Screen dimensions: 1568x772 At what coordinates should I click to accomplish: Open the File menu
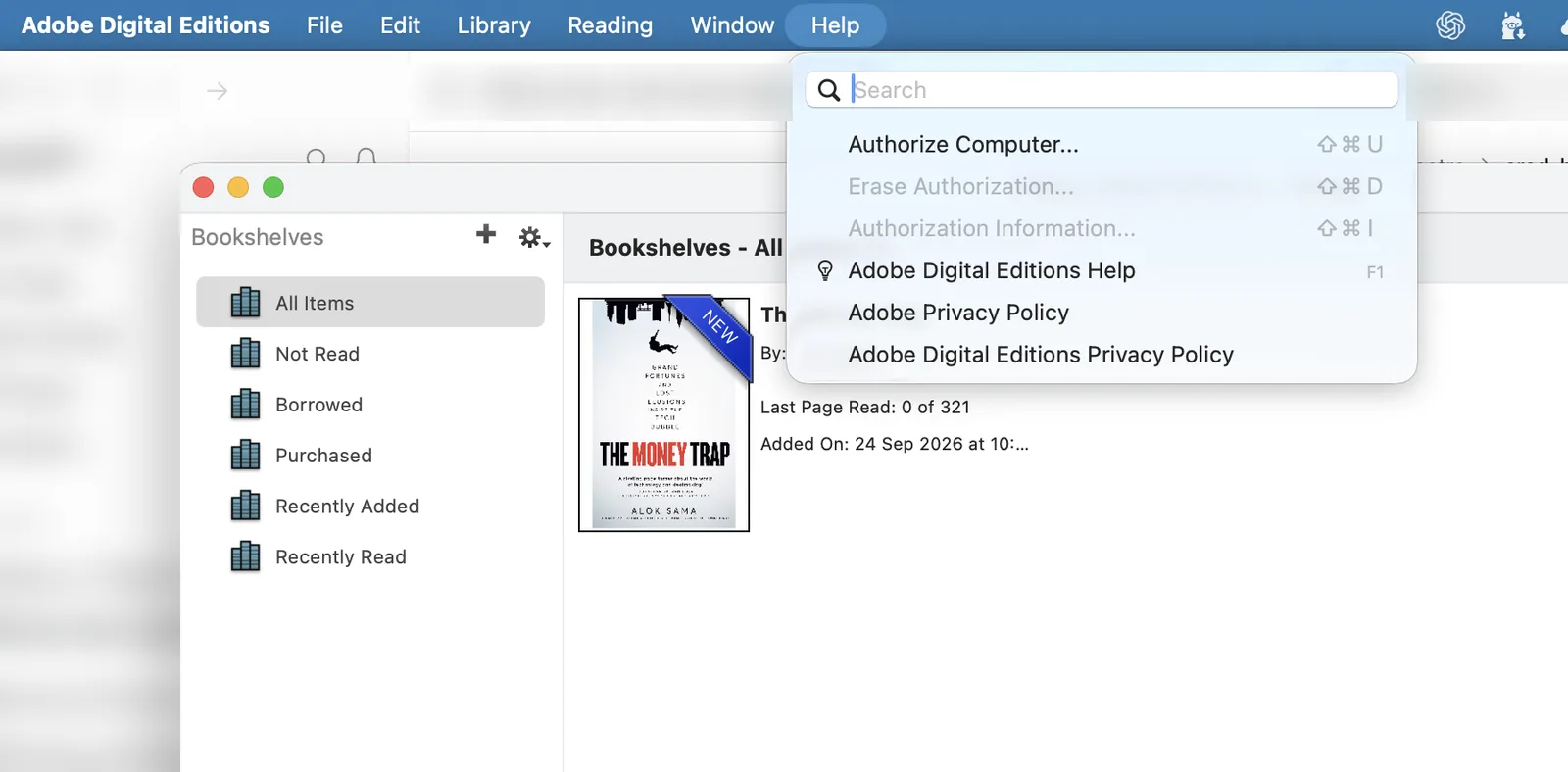tap(324, 25)
